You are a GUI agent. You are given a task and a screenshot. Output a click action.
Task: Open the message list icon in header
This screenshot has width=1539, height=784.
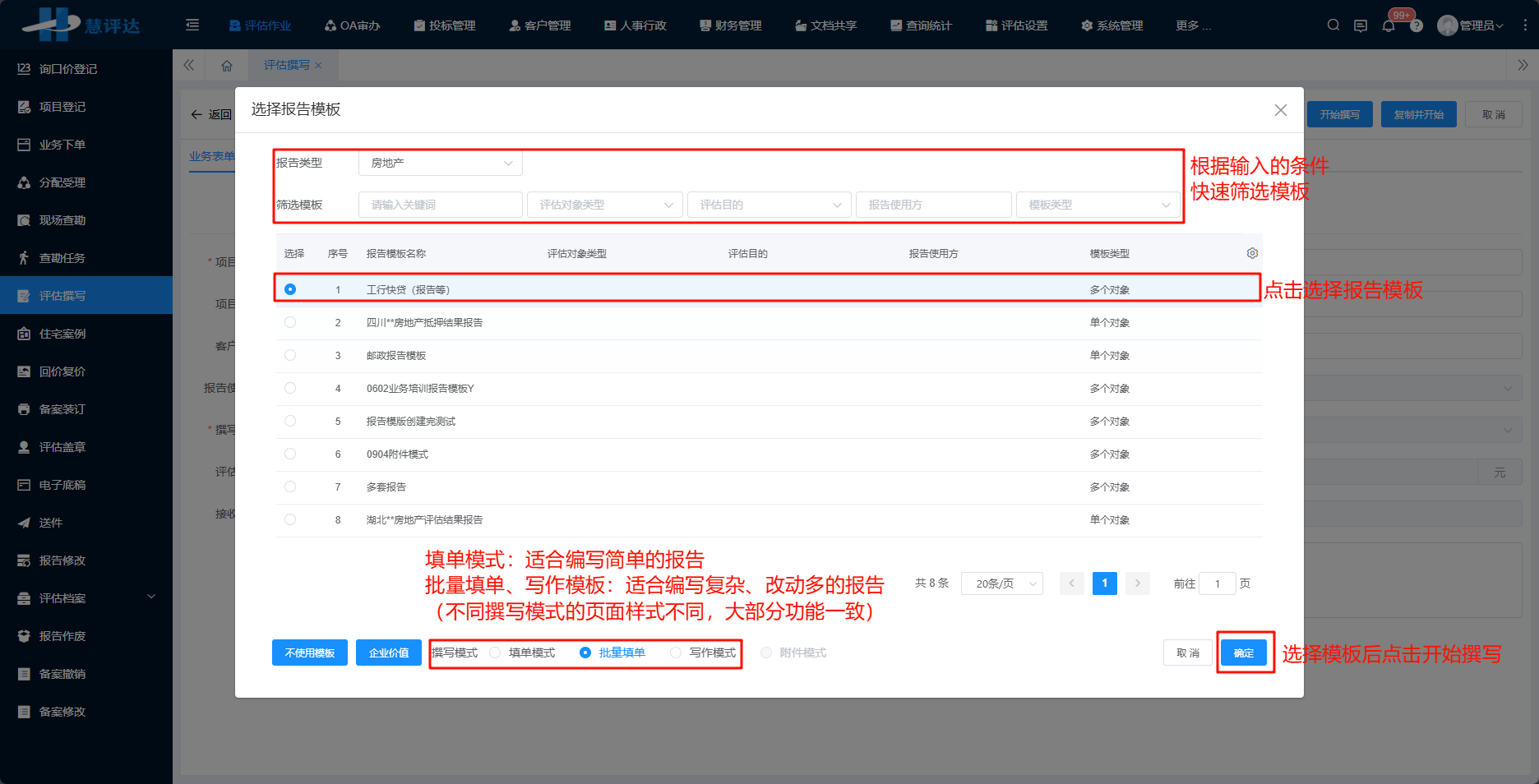click(1361, 25)
